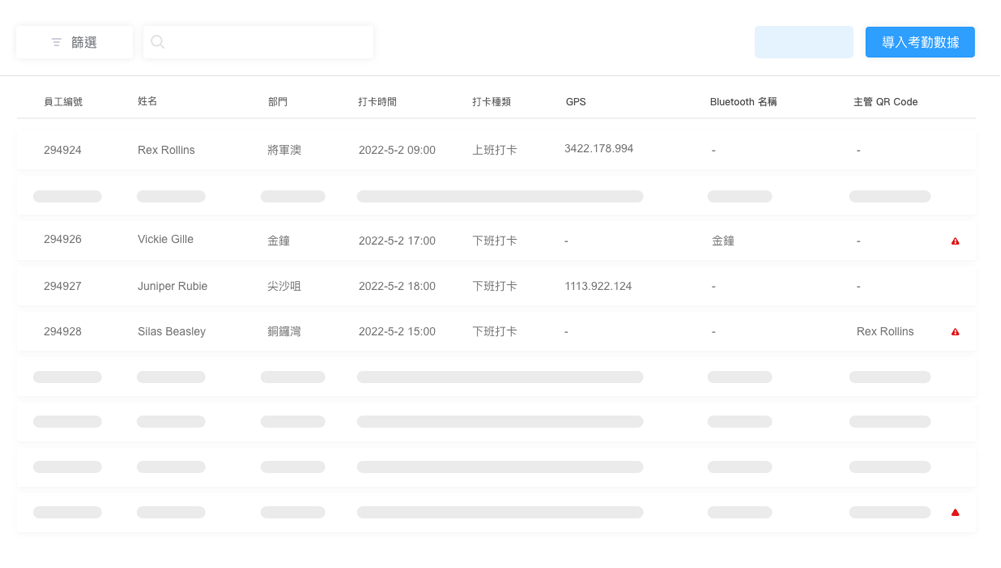This screenshot has width=1001, height=568.
Task: Click 下班打卡 in Juniper Rubie row
Action: 495,286
